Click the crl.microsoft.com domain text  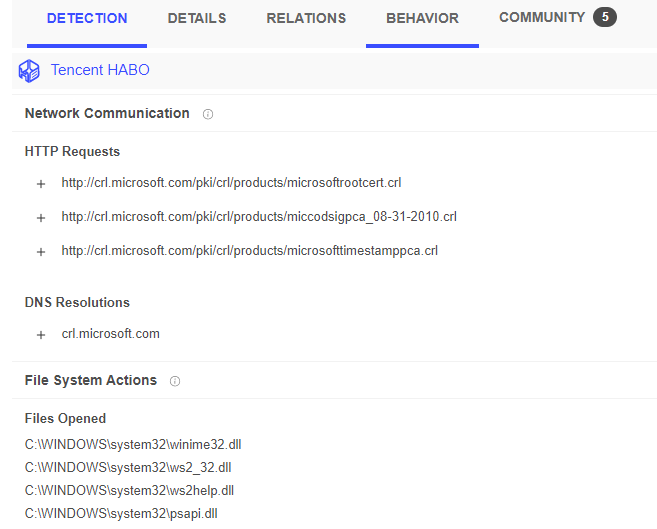click(111, 334)
